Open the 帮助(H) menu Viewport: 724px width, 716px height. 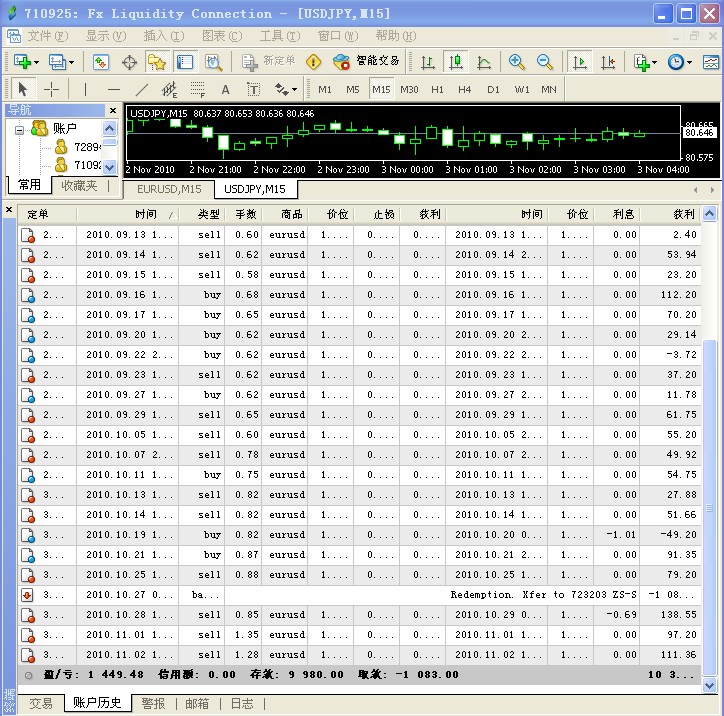click(x=396, y=36)
